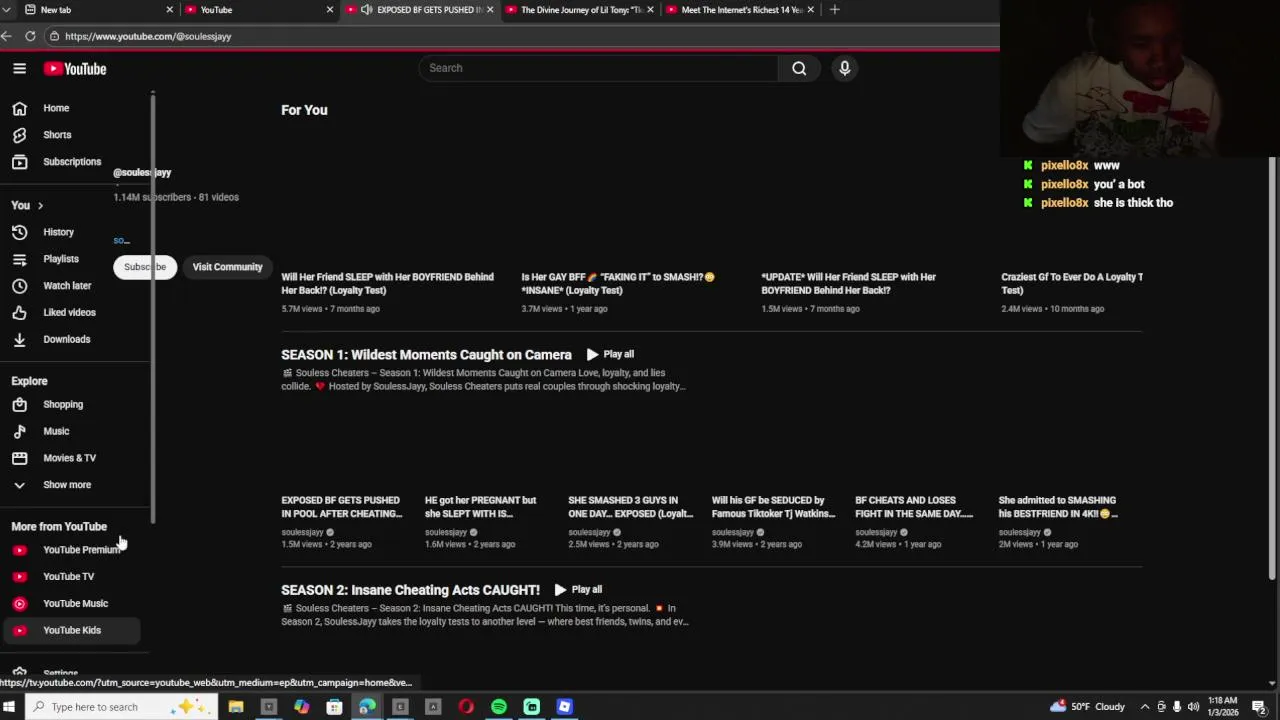Open the taskbar volume control
1280x720 pixels.
pos(1193,707)
